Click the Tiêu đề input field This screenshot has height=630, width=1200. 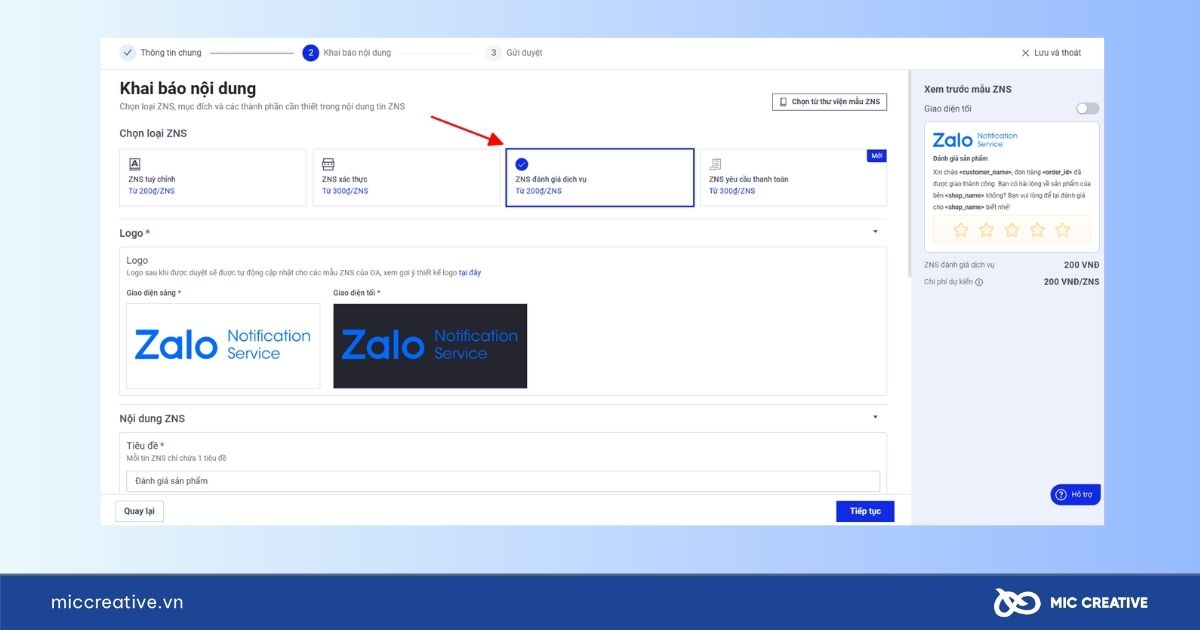pyautogui.click(x=503, y=481)
